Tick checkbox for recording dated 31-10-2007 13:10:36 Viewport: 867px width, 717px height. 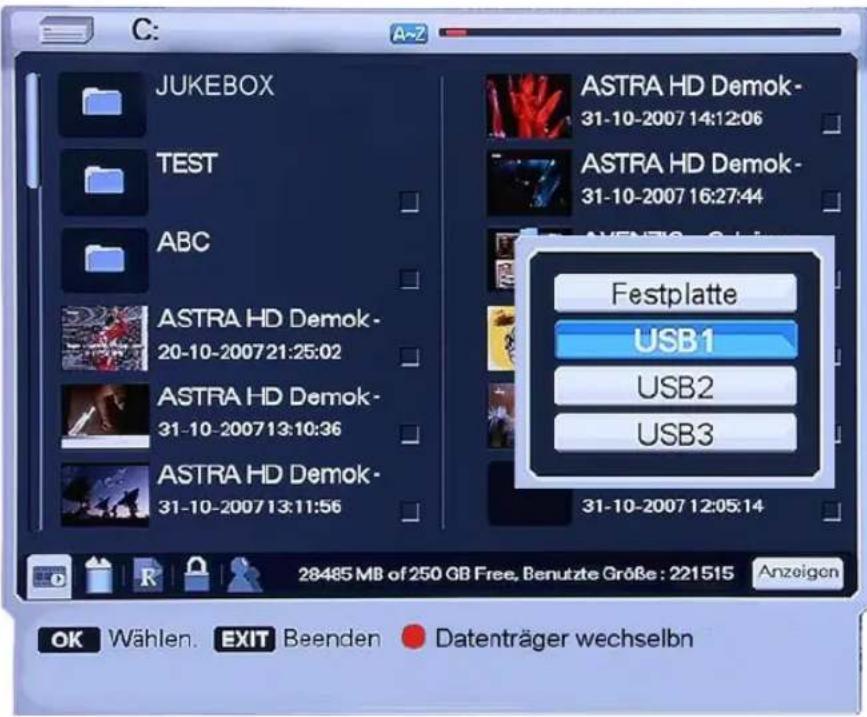[409, 435]
